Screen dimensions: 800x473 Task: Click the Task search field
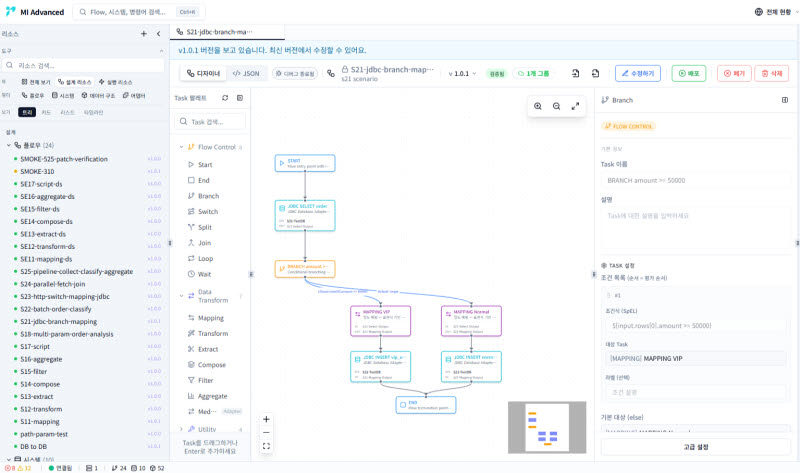210,122
